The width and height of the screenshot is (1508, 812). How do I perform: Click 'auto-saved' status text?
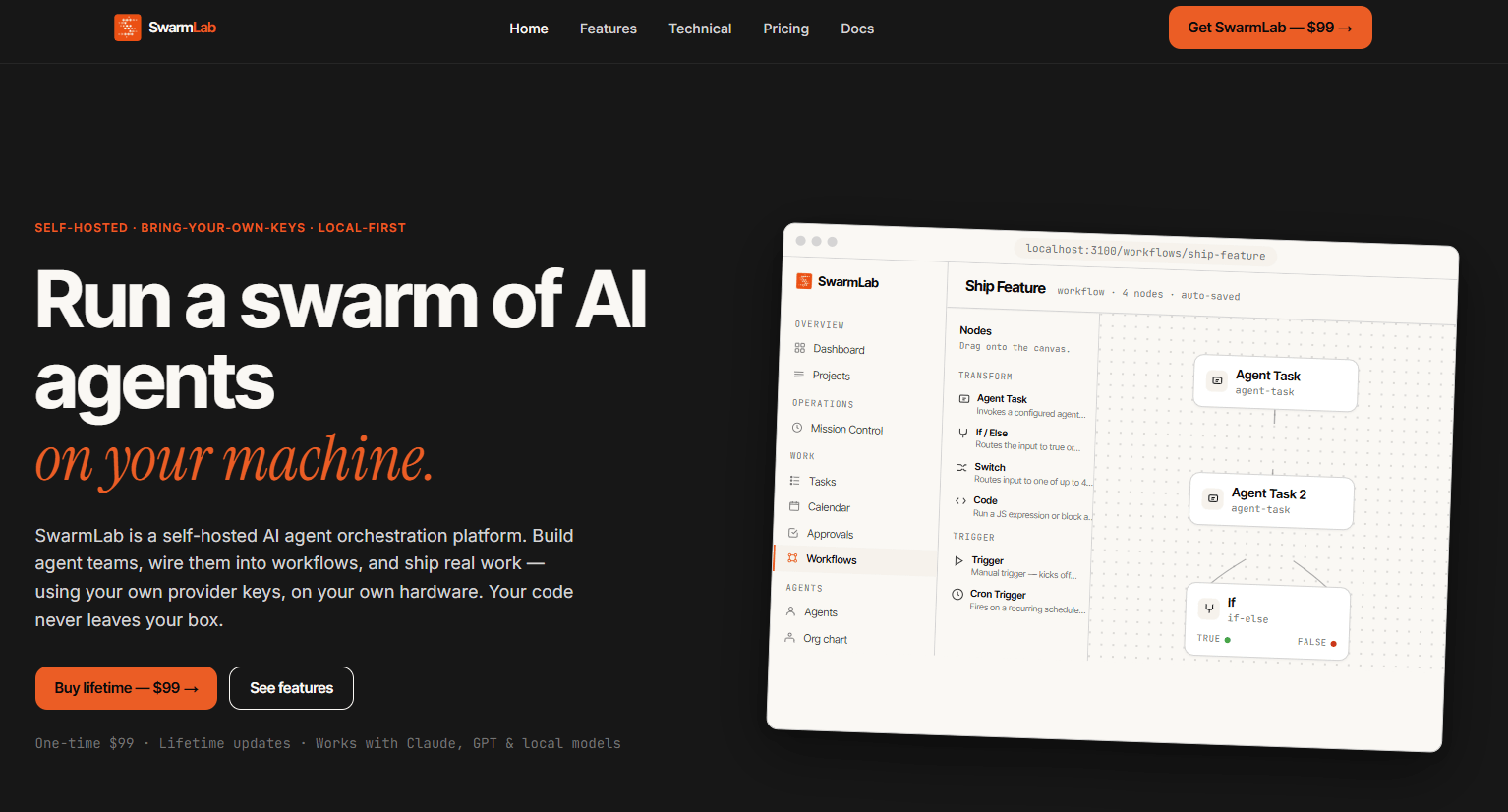click(x=1210, y=296)
